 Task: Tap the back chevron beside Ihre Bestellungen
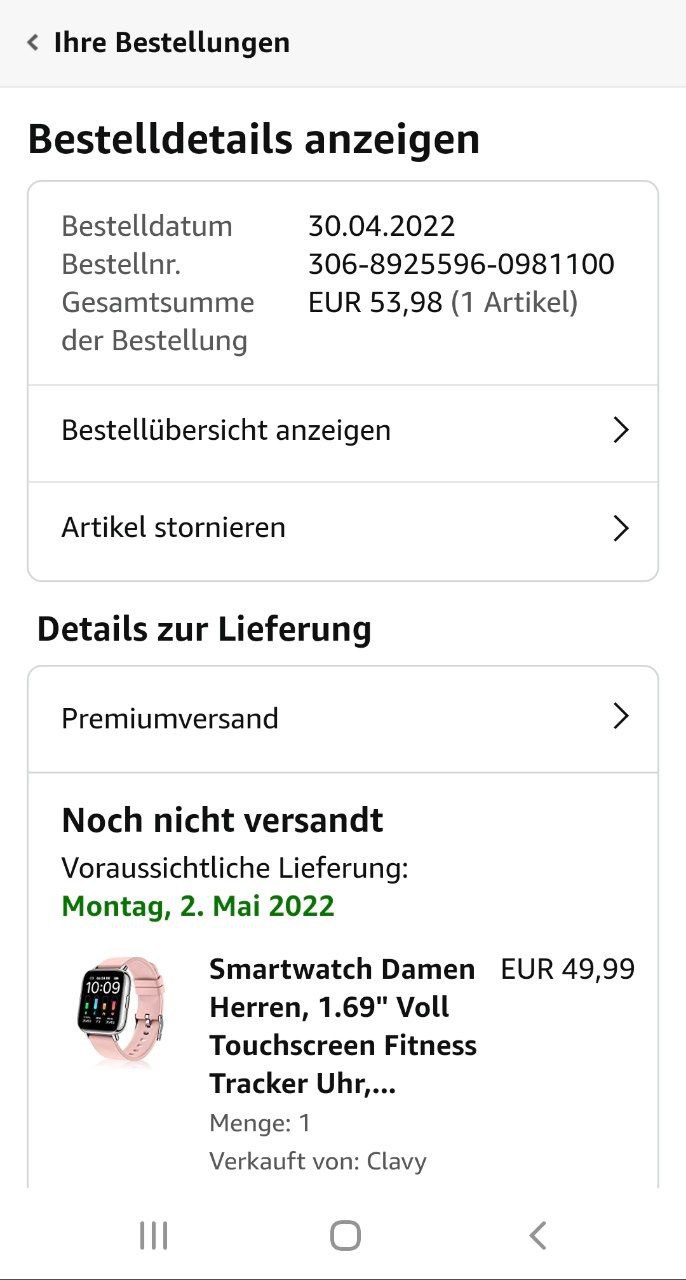(33, 43)
